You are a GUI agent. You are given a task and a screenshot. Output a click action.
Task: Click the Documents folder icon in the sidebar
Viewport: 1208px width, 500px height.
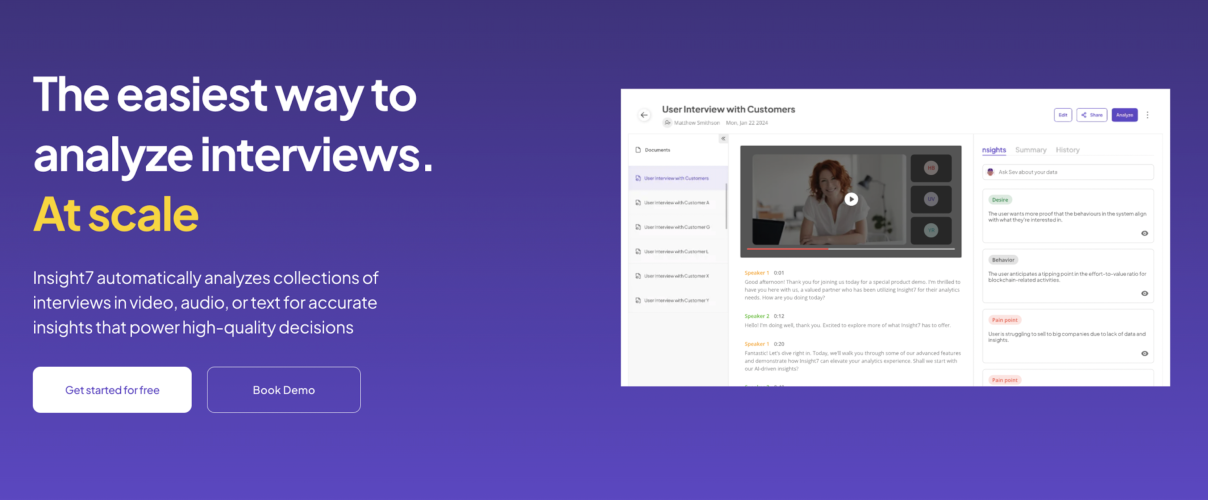638,150
